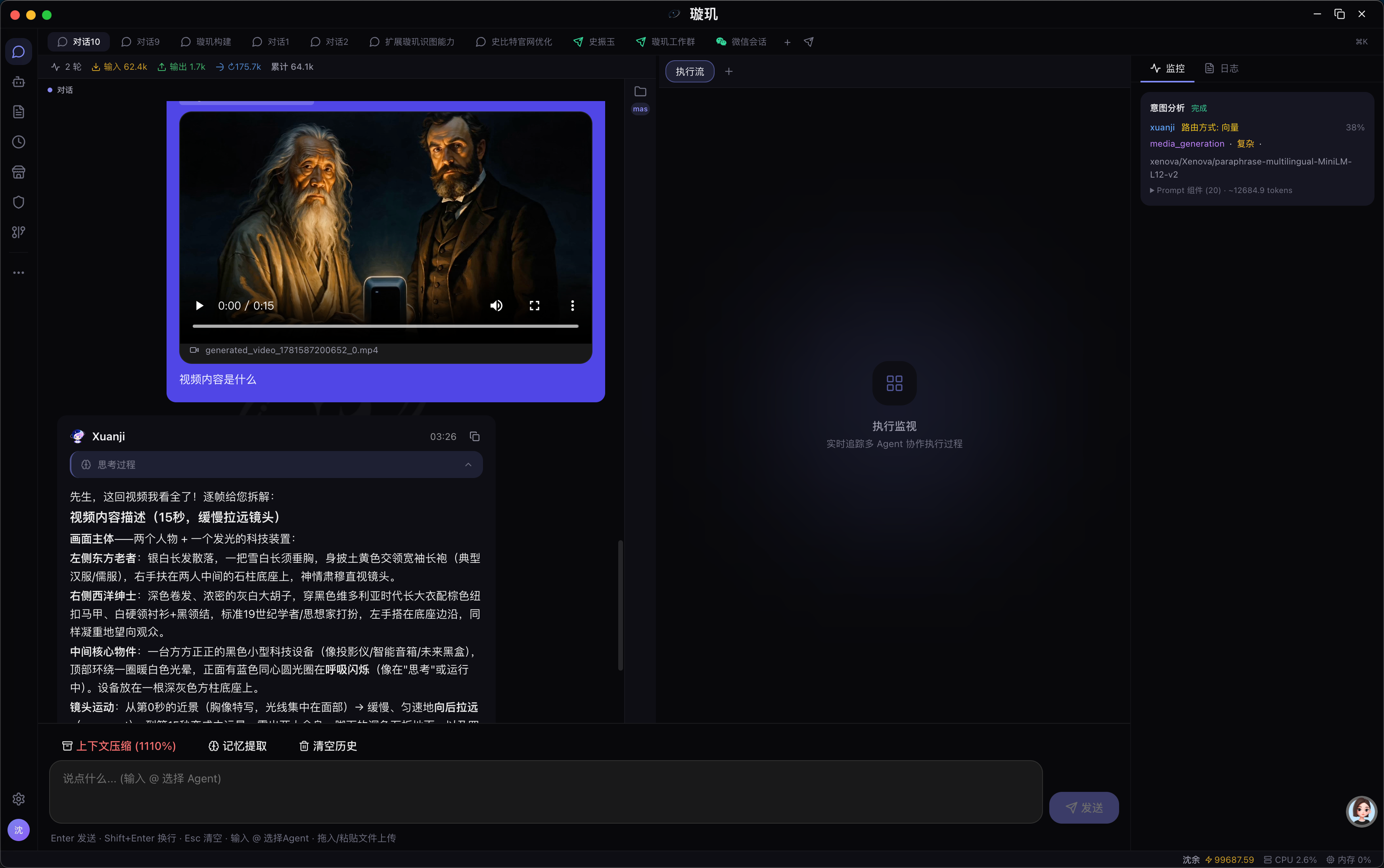Click the ⌘K shortcut button
Image resolution: width=1384 pixels, height=868 pixels.
click(1362, 42)
